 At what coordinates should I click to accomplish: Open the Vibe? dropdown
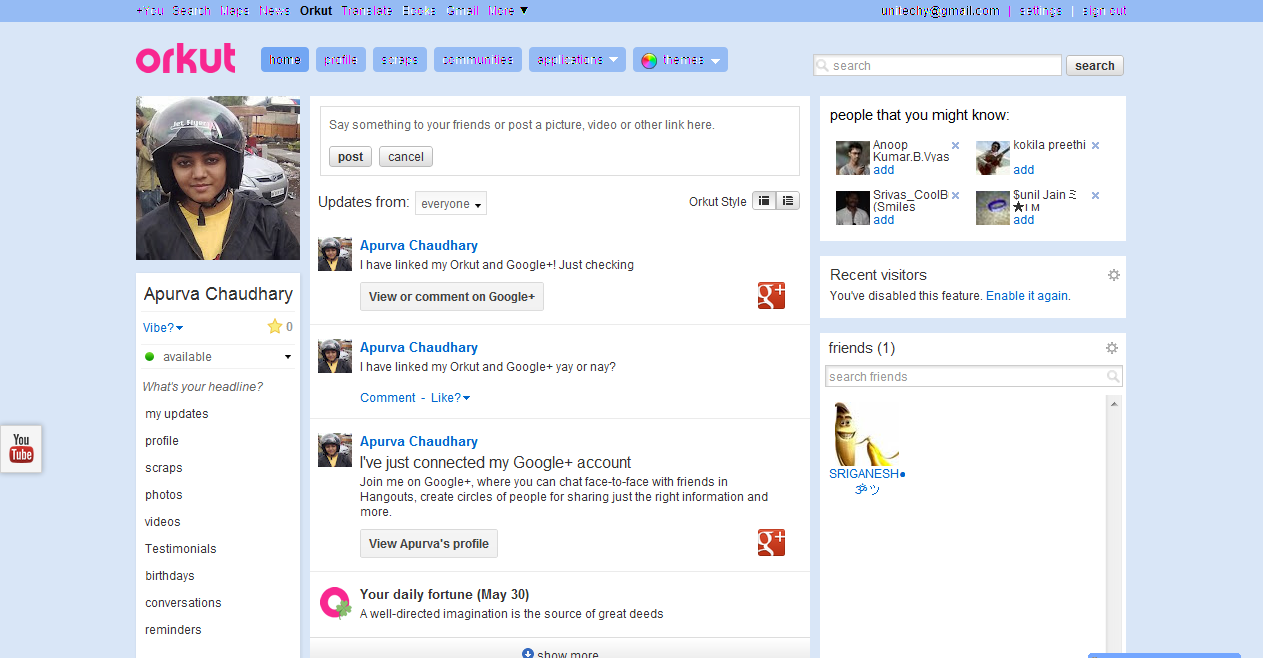point(162,327)
